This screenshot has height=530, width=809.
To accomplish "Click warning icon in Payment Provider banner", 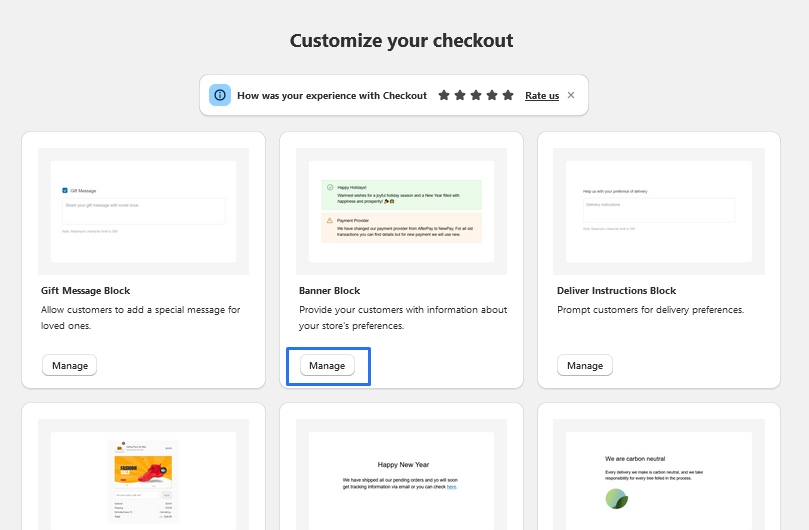I will point(329,219).
